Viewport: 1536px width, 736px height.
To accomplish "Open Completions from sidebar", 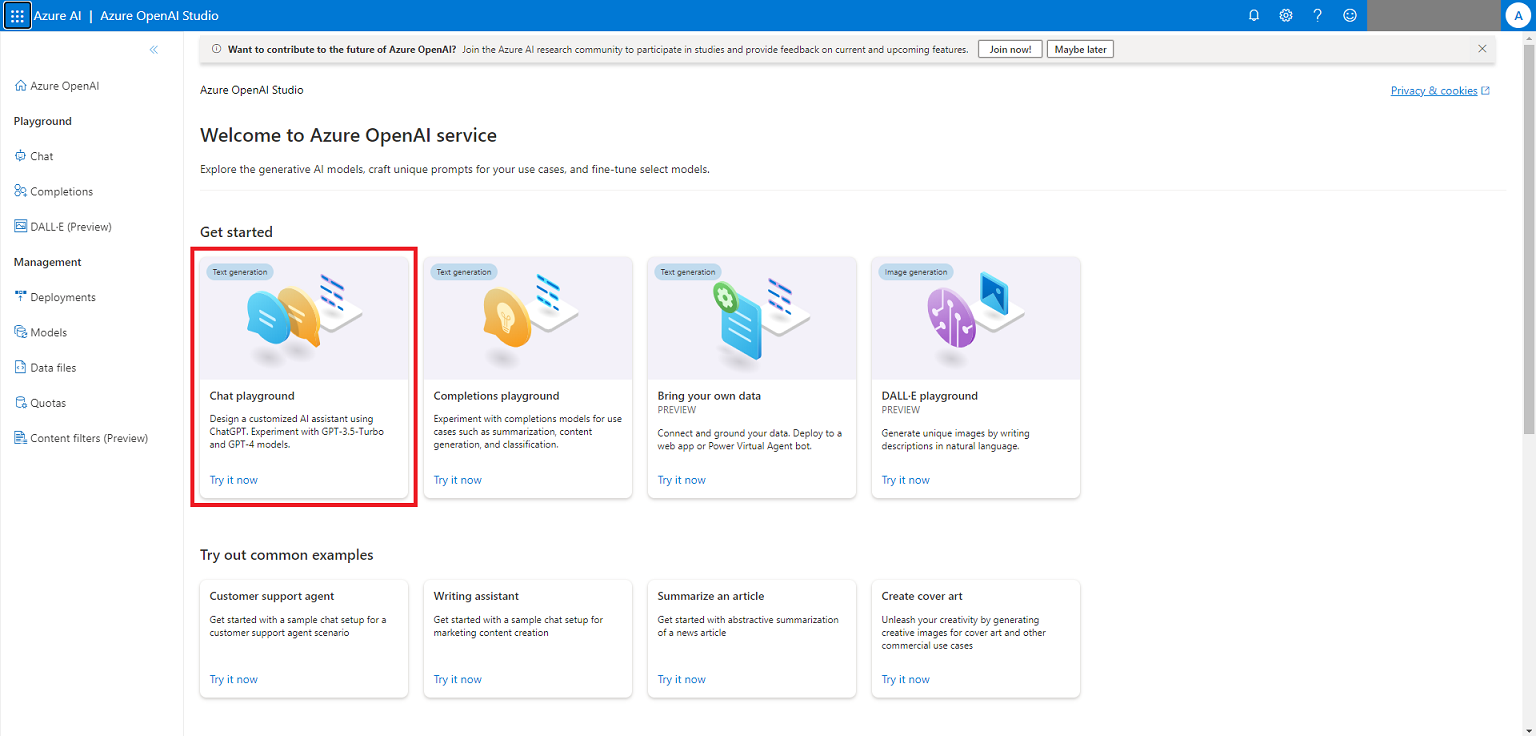I will point(62,191).
